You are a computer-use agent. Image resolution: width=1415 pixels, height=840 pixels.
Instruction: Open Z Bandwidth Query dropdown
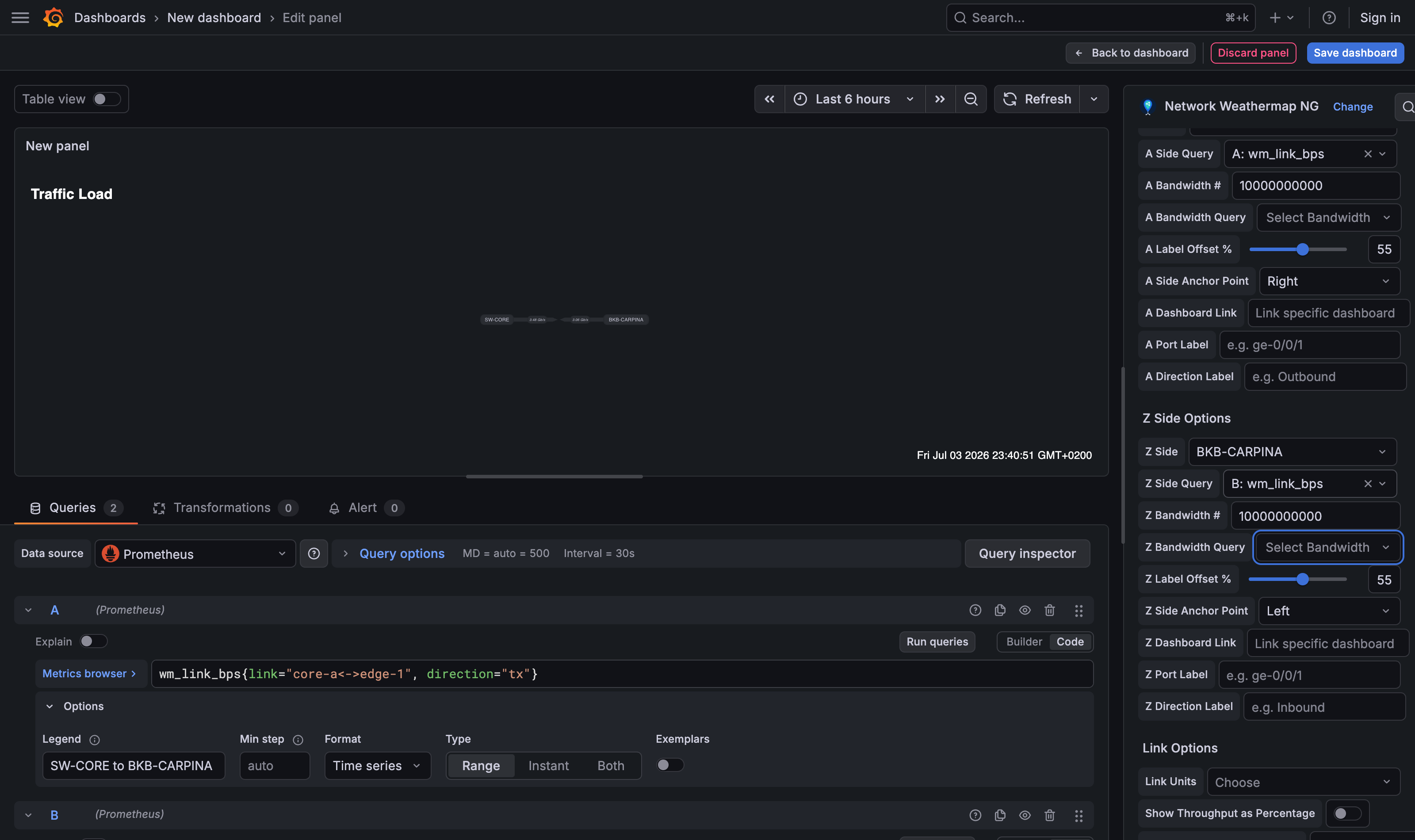(1327, 547)
